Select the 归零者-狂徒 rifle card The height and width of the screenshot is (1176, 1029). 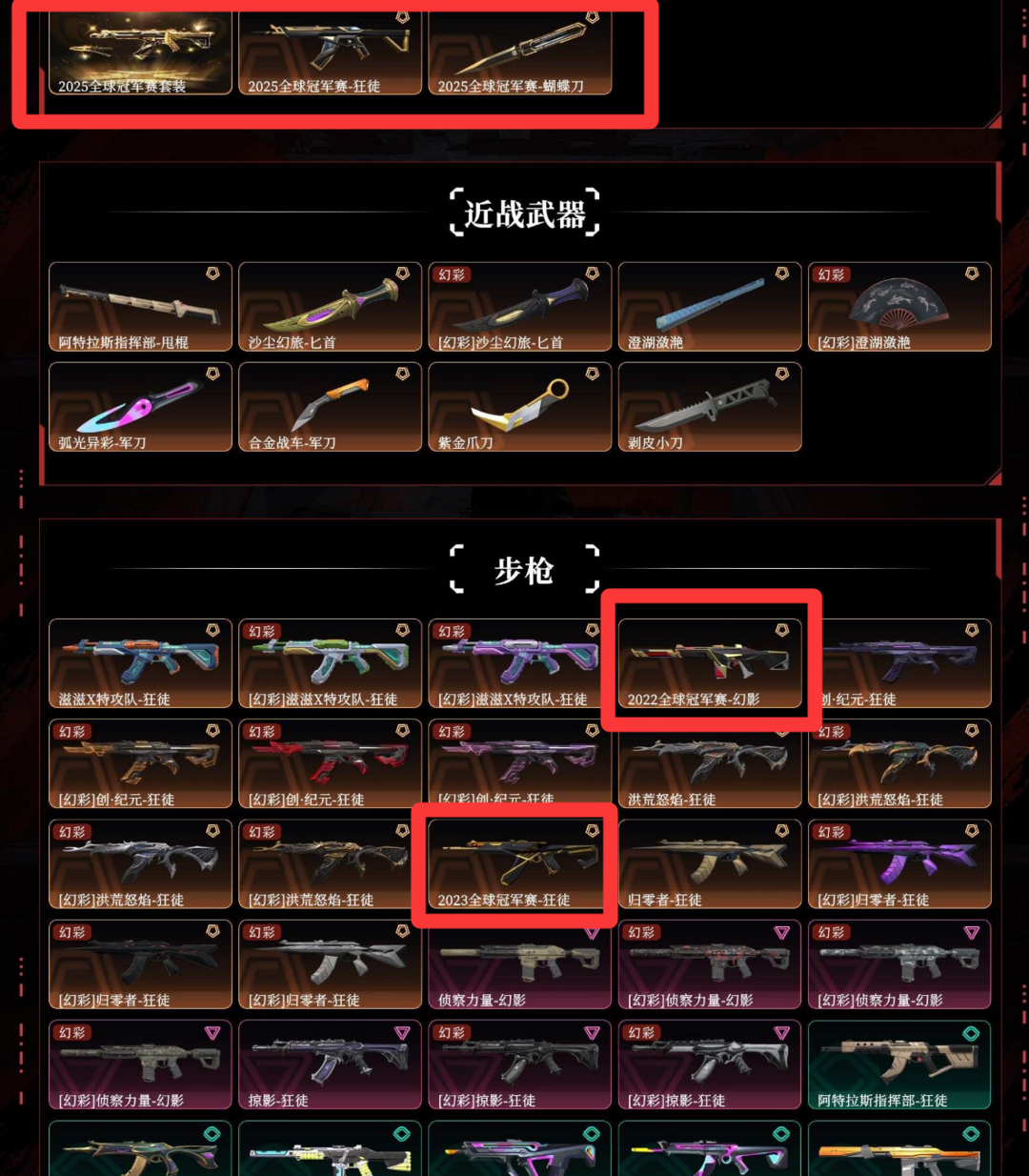710,864
